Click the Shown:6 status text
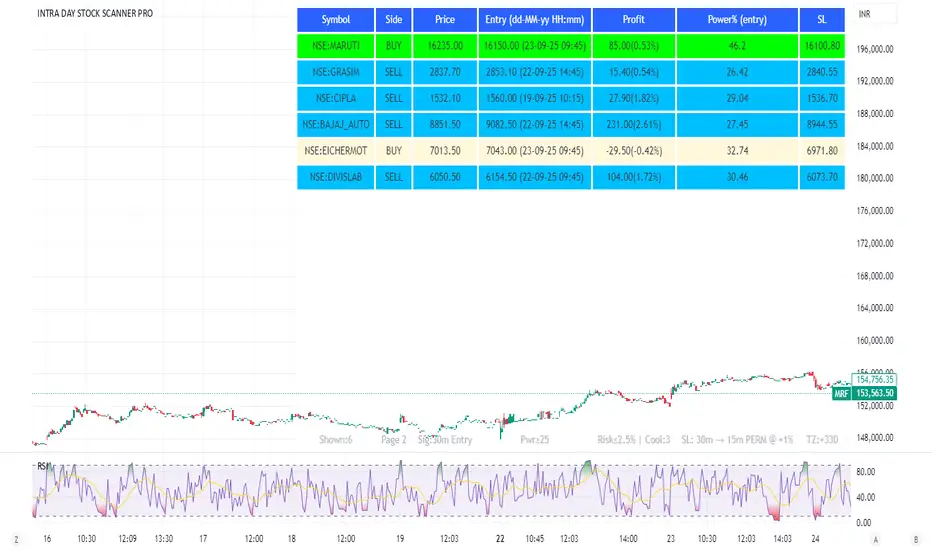Image resolution: width=932 pixels, height=550 pixels. tap(336, 440)
